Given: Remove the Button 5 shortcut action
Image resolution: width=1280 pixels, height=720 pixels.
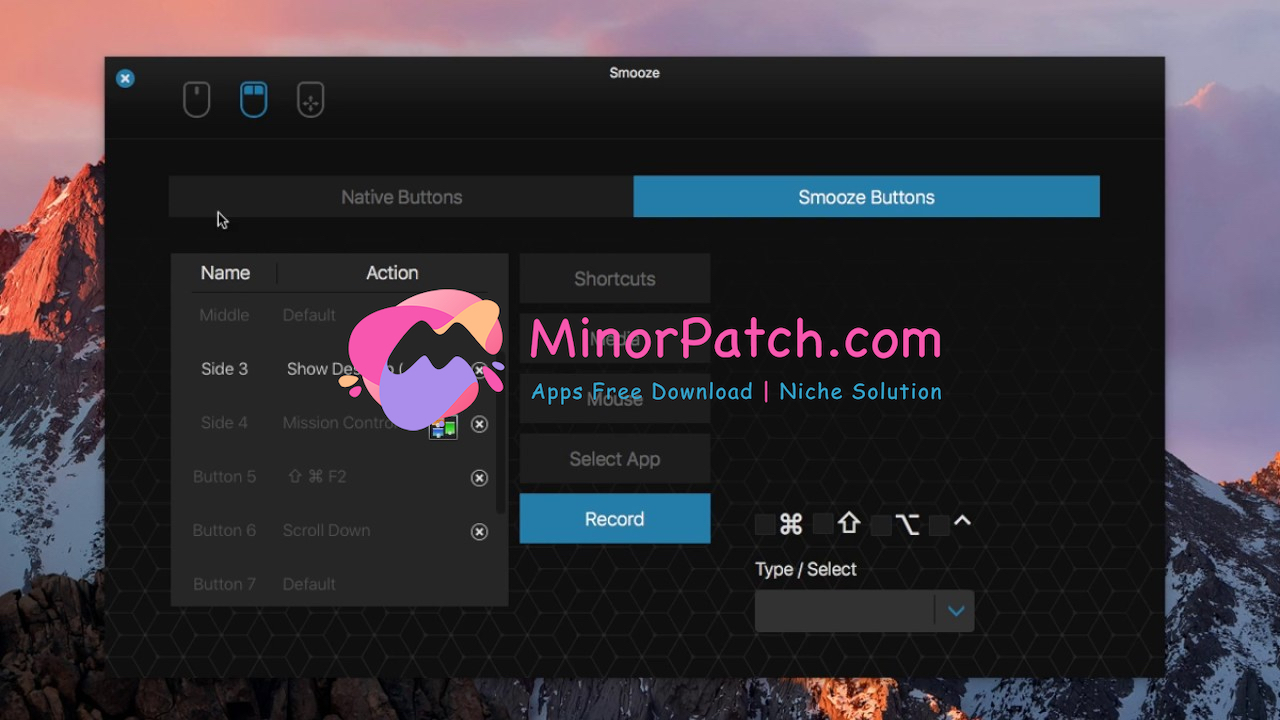Looking at the screenshot, I should pos(479,478).
